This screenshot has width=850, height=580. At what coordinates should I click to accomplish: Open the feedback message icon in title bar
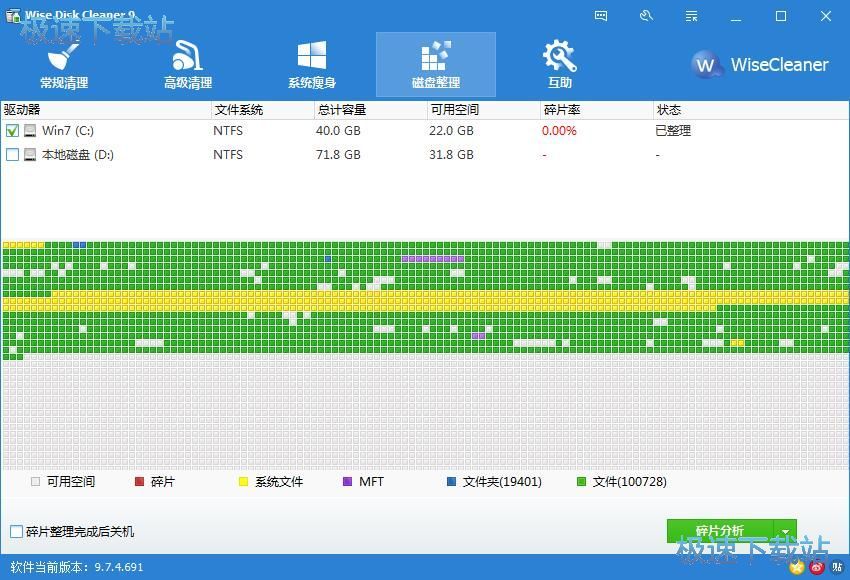pos(601,16)
